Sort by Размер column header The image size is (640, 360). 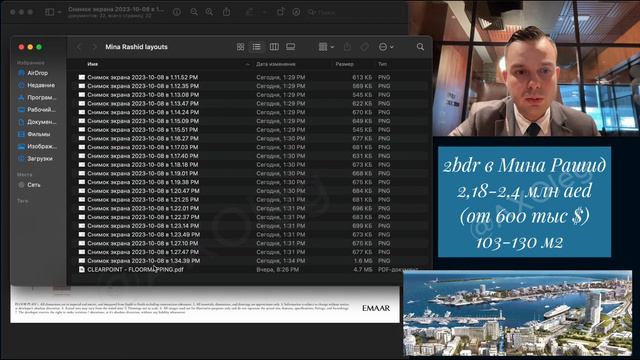pos(344,64)
